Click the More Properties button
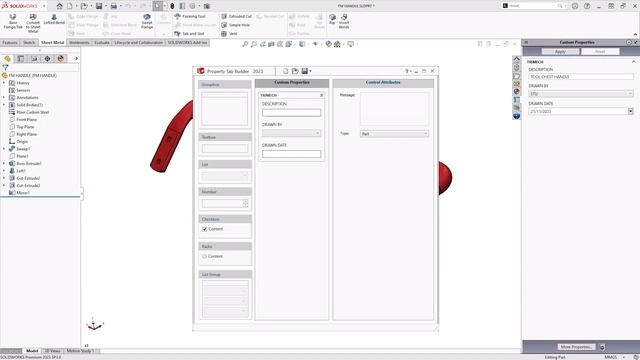Screen dimensions: 640x360 click(x=576, y=347)
